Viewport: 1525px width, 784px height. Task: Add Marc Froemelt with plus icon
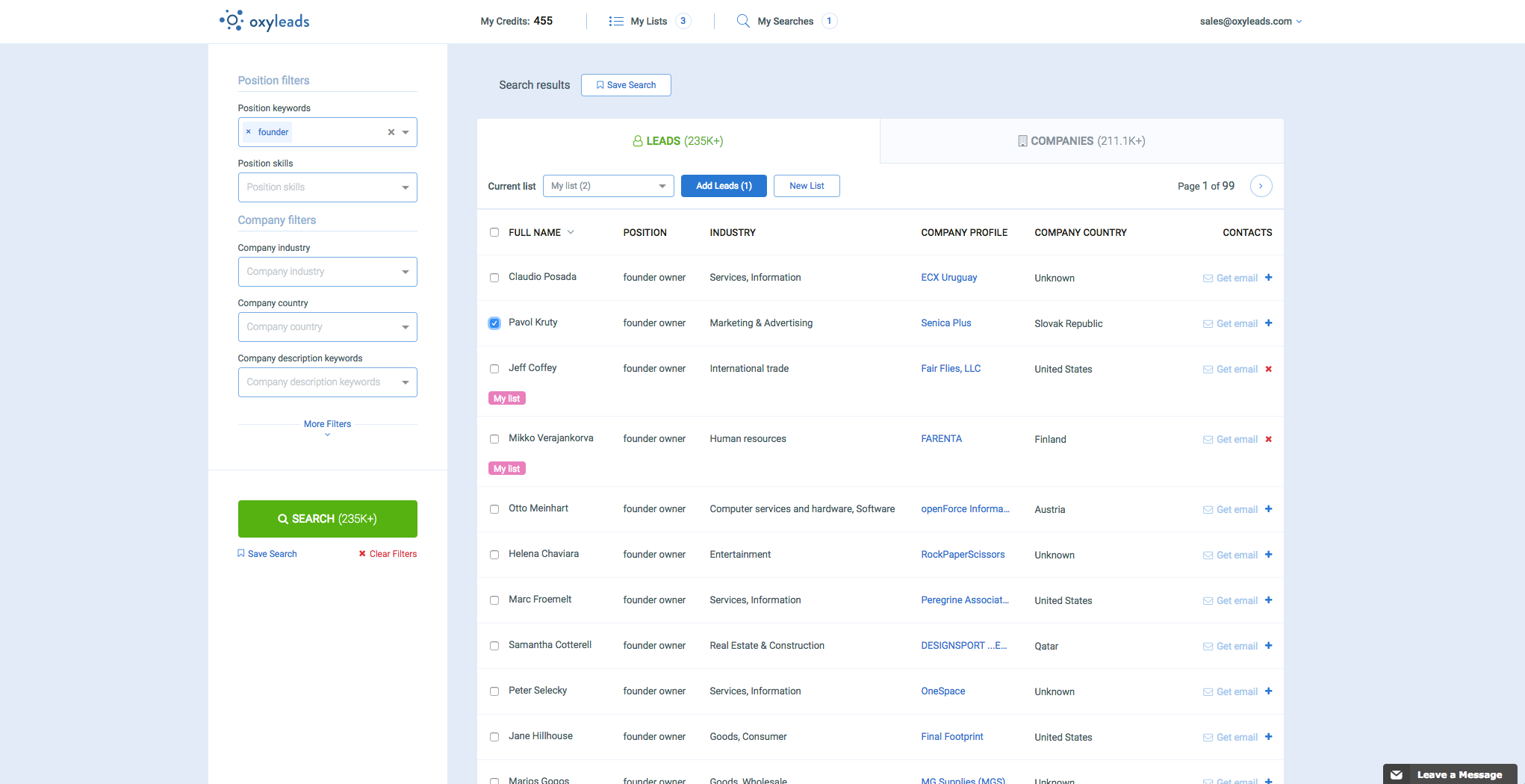(x=1268, y=600)
